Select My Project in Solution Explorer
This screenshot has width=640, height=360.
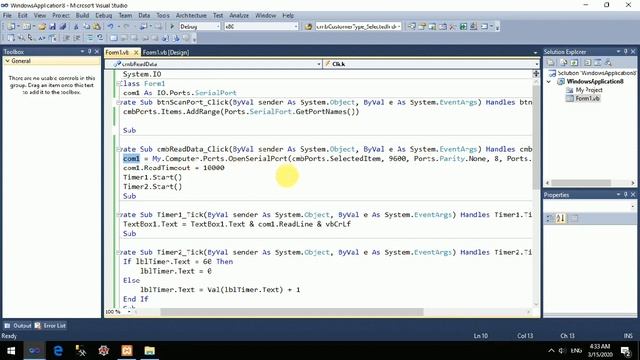click(x=589, y=90)
